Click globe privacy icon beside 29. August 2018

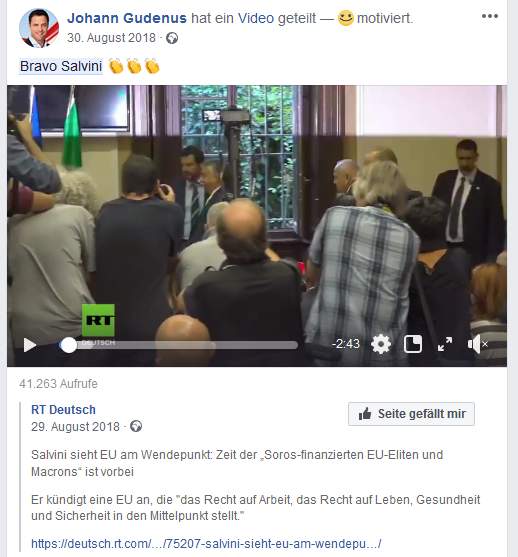click(136, 426)
